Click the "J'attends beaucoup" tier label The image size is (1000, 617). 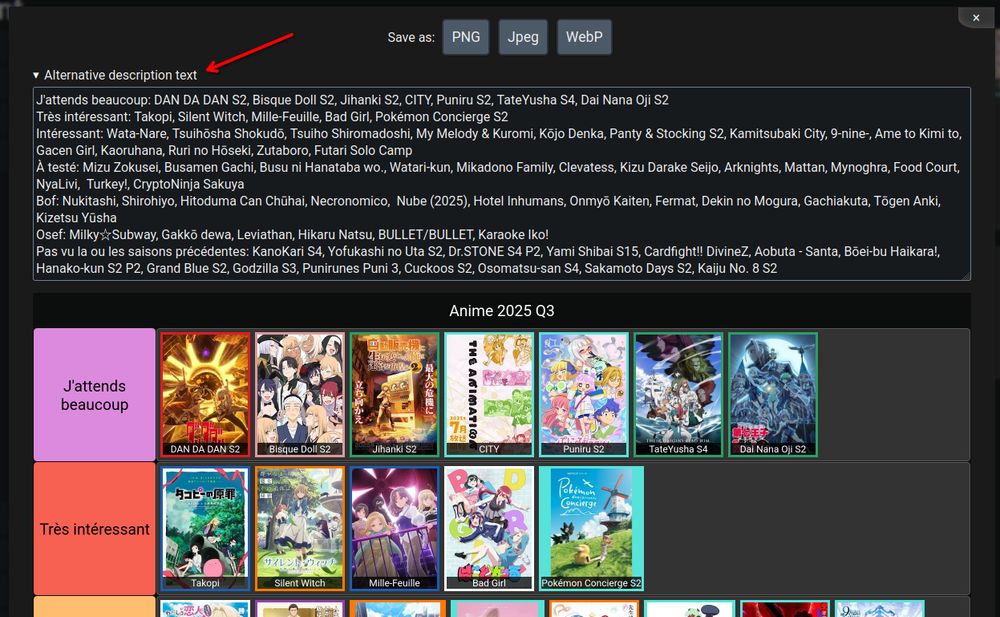(94, 395)
